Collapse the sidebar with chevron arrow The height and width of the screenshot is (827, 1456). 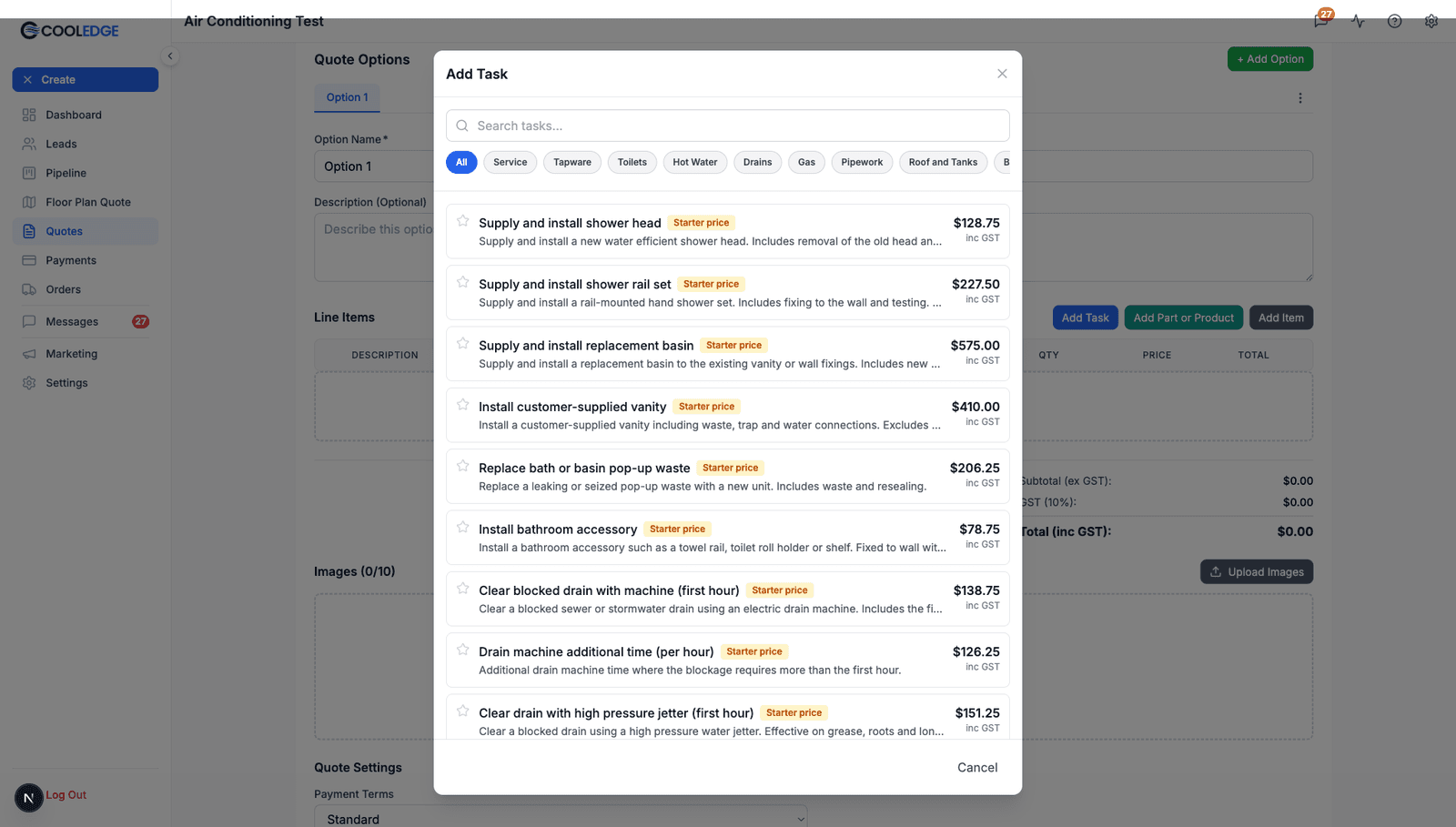click(170, 55)
